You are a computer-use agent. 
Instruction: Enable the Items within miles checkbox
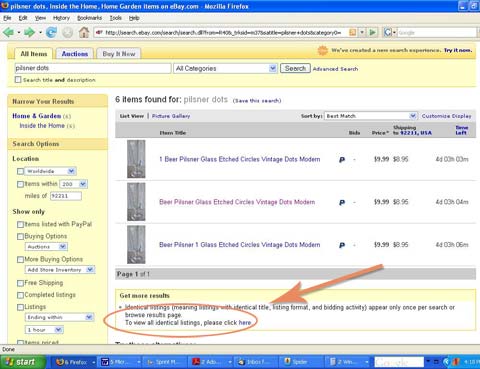[20, 184]
